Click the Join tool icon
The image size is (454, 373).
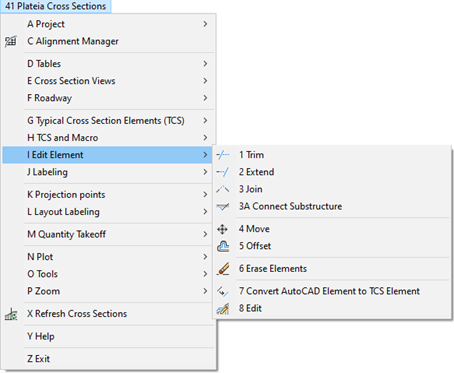(223, 189)
